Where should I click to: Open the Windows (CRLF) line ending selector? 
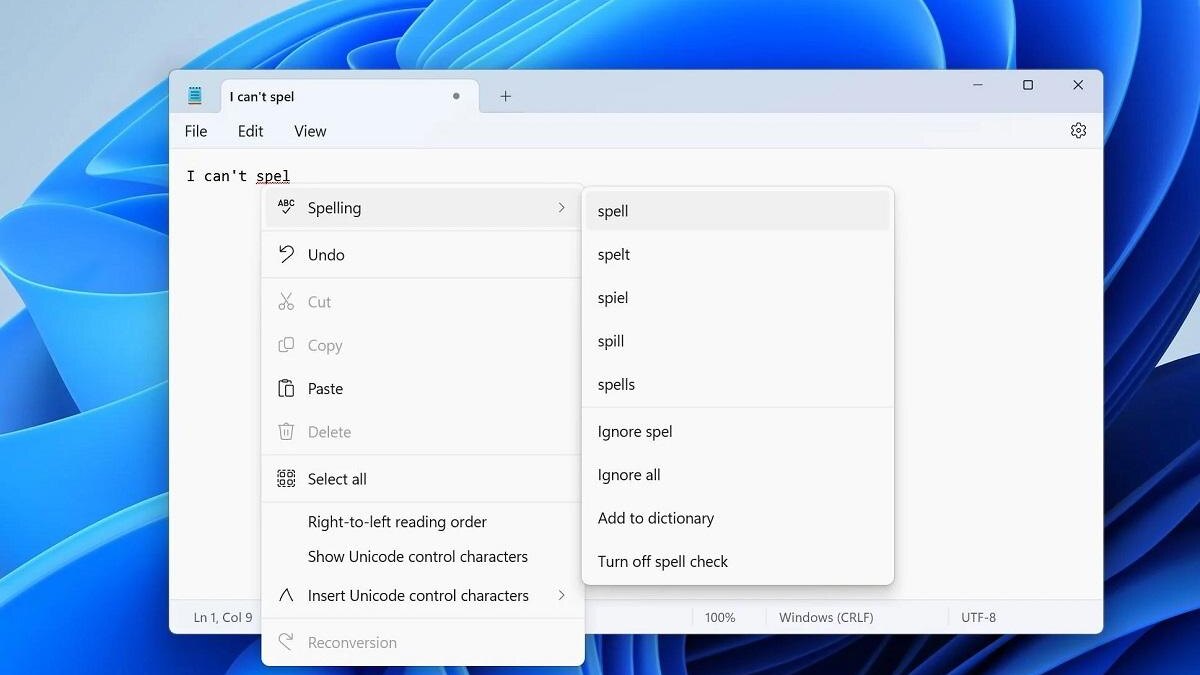coord(825,618)
